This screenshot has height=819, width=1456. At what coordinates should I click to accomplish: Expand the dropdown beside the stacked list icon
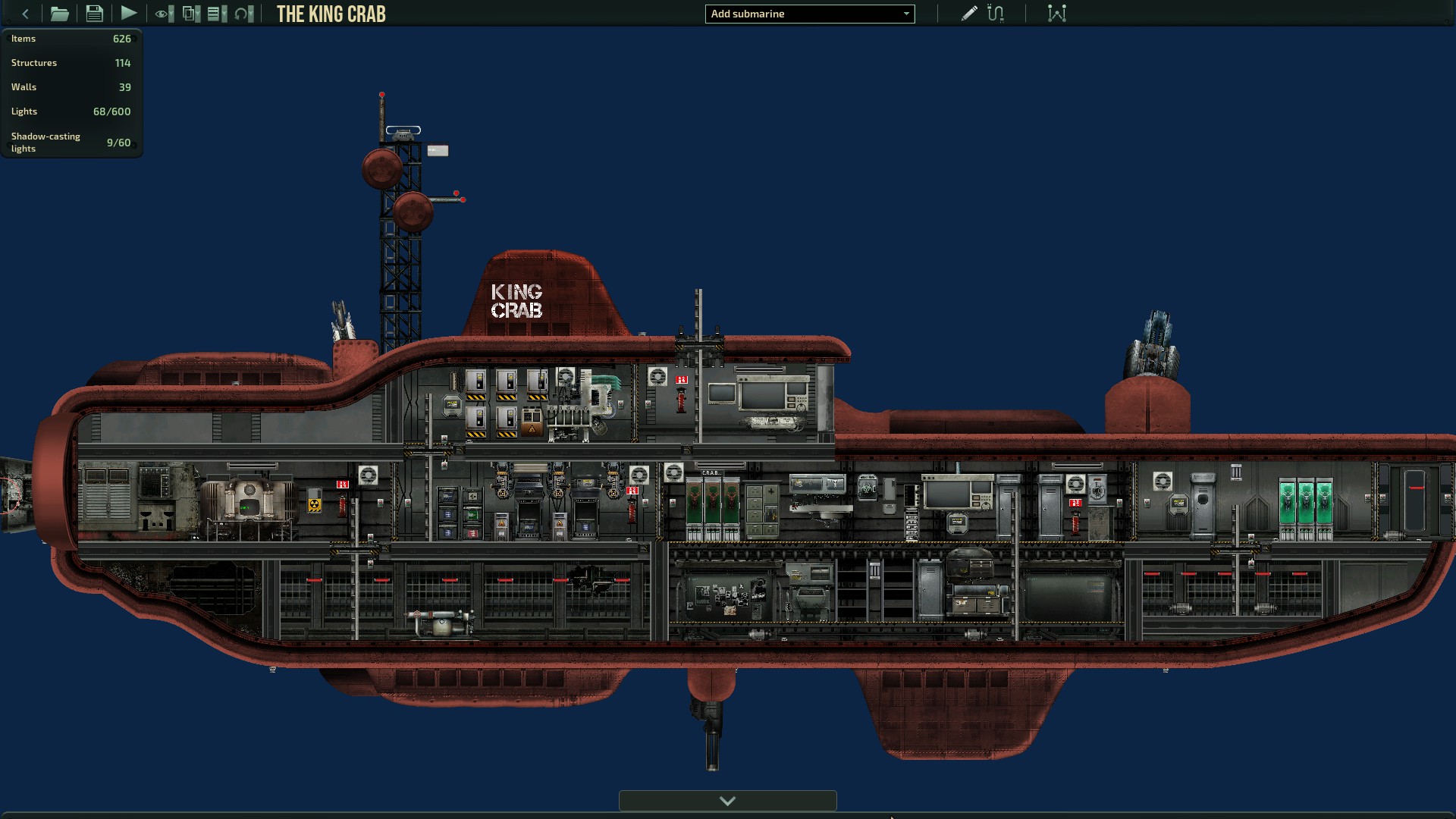pyautogui.click(x=224, y=14)
